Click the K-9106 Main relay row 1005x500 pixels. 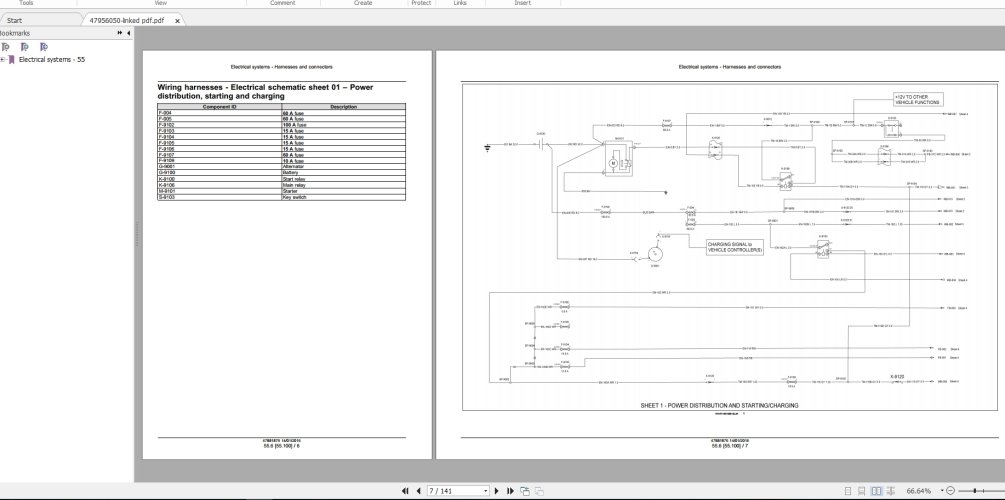coord(281,185)
